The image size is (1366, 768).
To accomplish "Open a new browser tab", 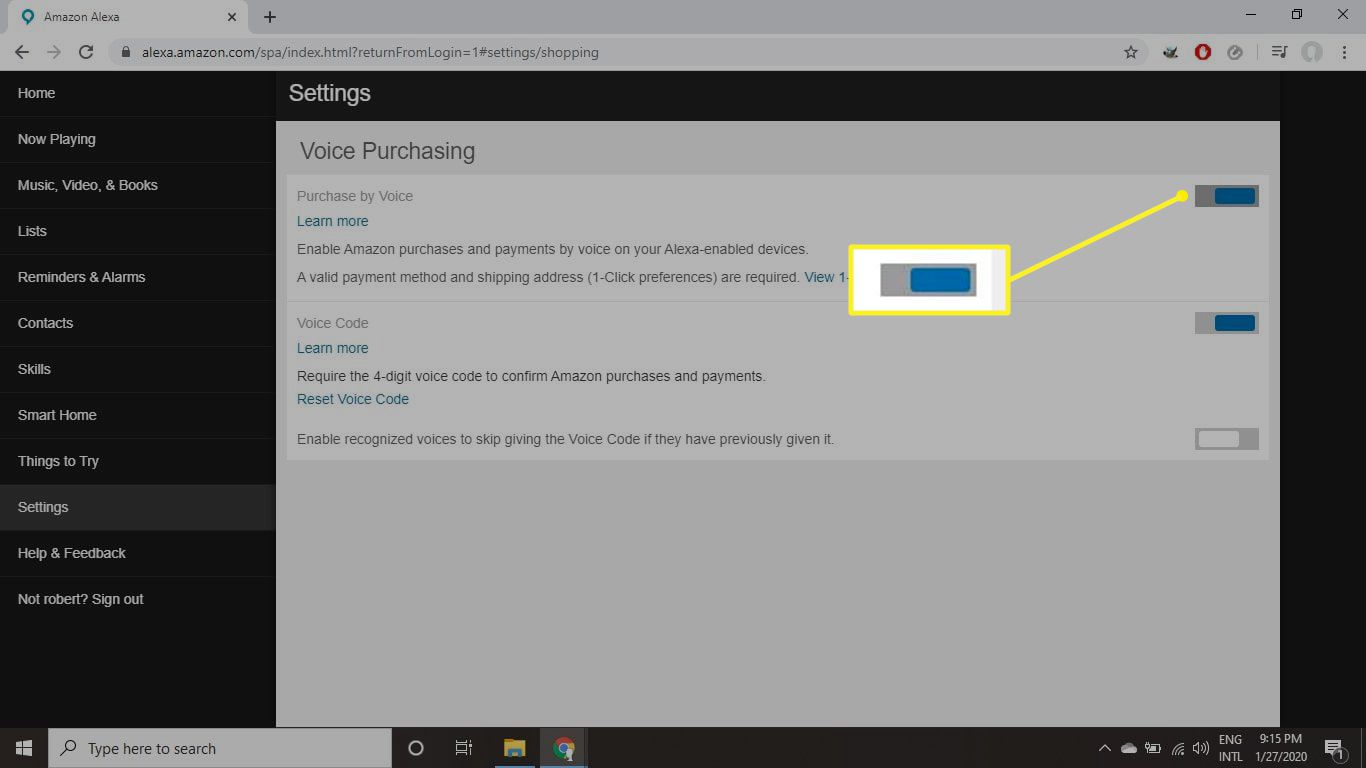I will [x=270, y=17].
